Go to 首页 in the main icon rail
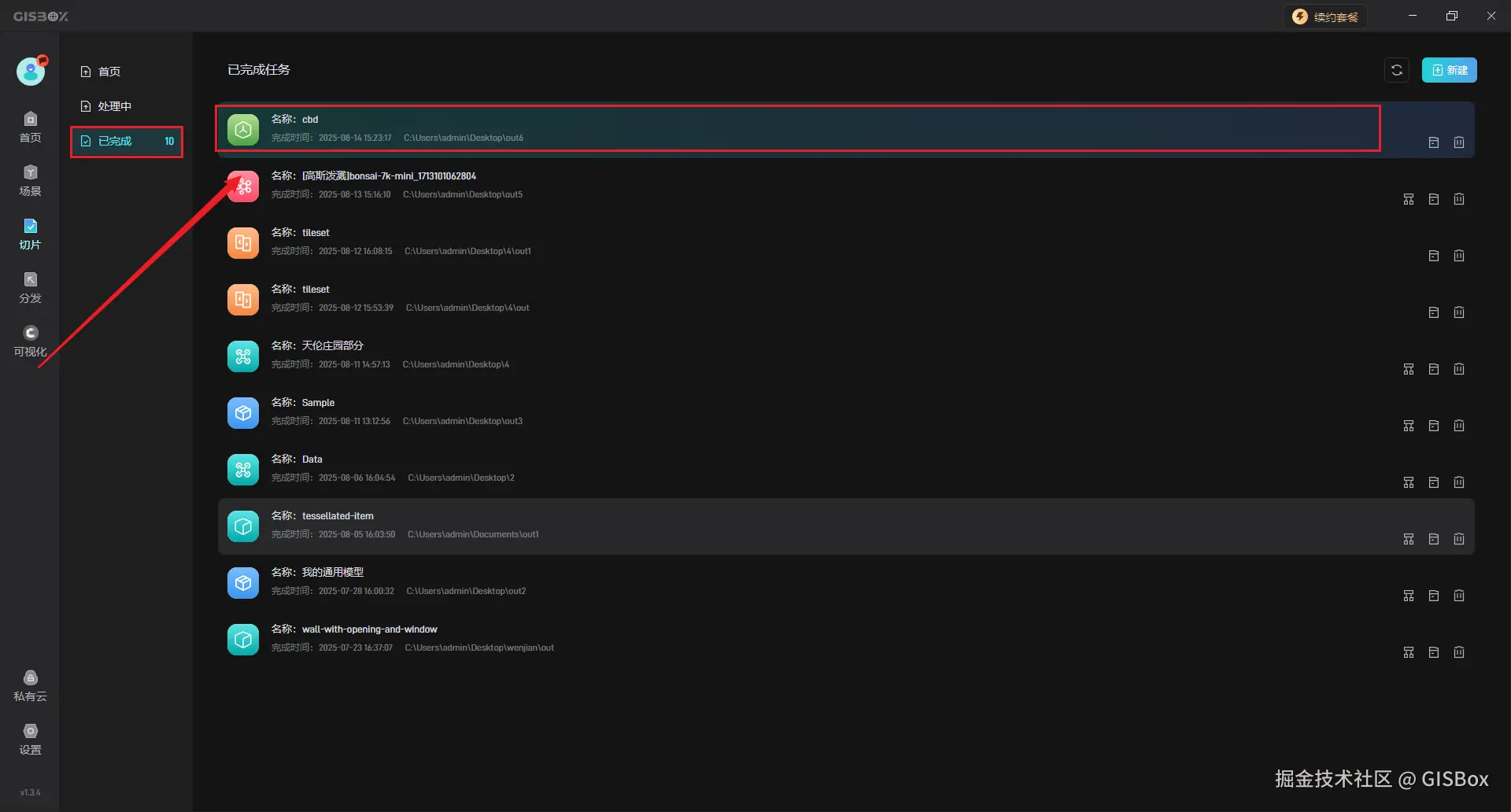 click(x=31, y=127)
